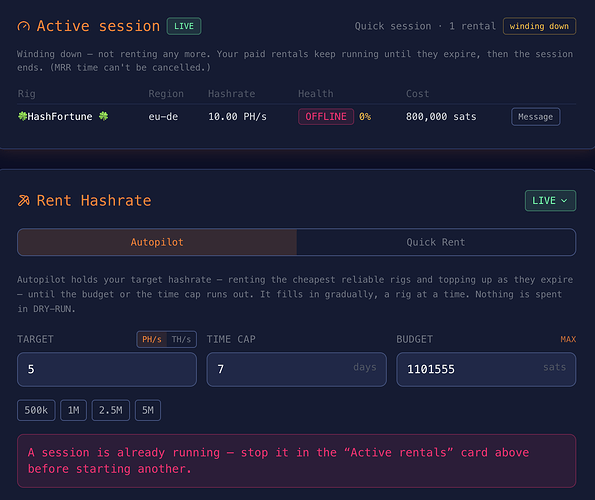Select the Autopilot tab
Viewport: 595px width, 500px height.
[157, 242]
